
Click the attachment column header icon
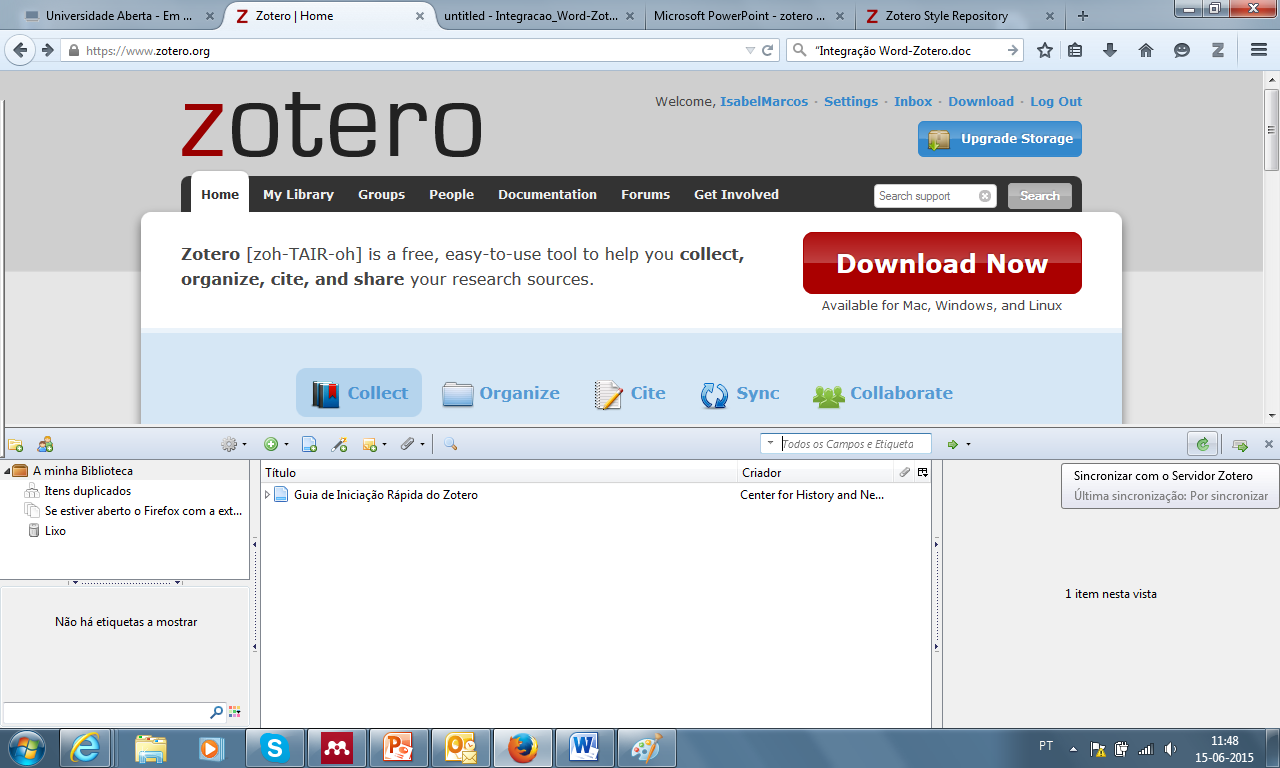905,472
